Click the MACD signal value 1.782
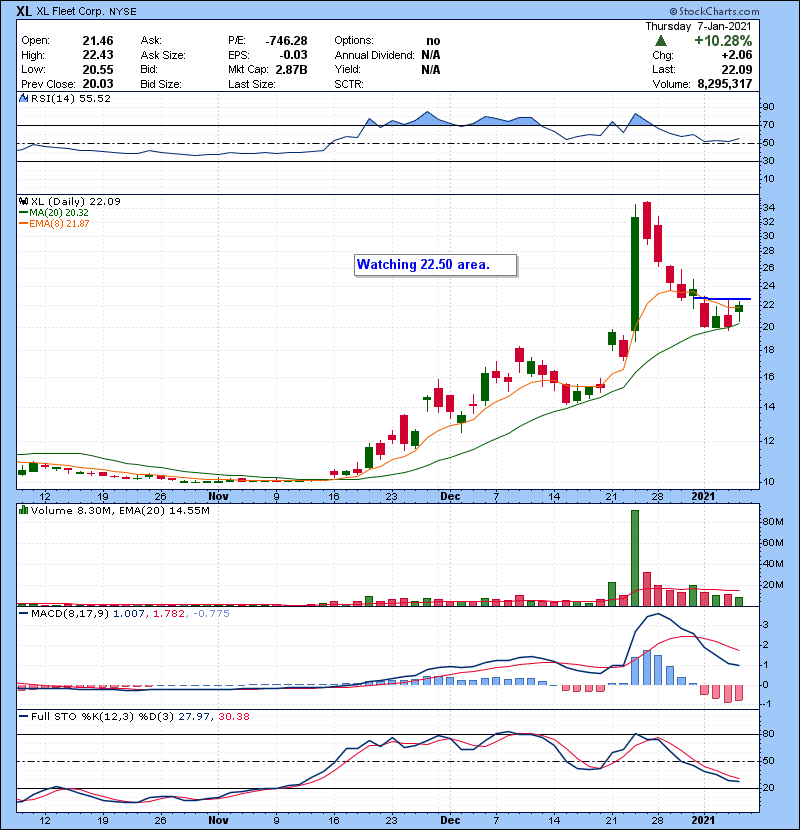Viewport: 800px width, 830px height. point(169,614)
